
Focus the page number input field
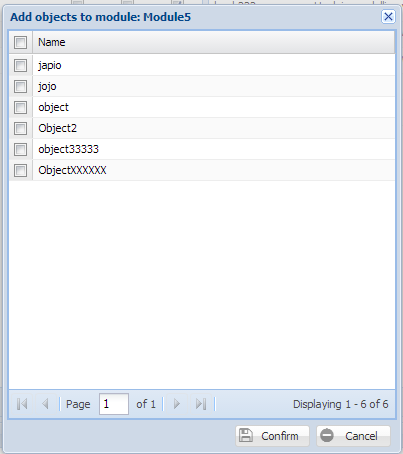click(114, 404)
